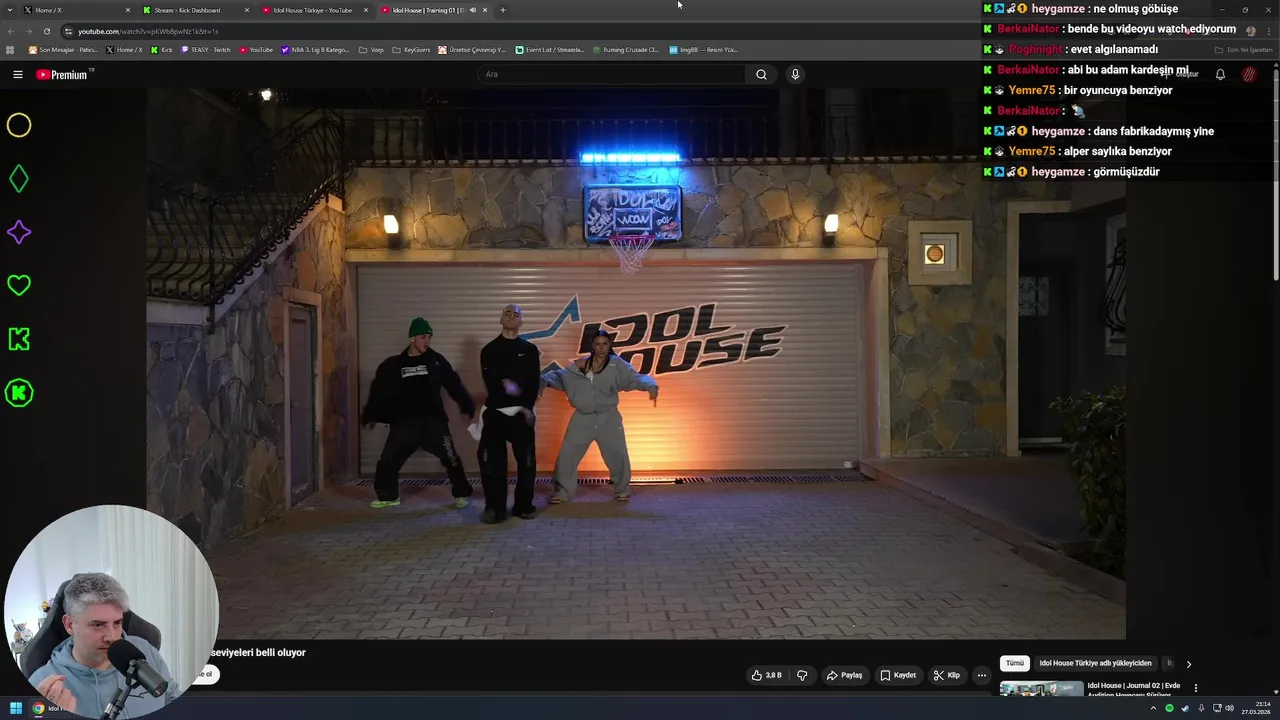Show hidden system tray icons
1280x720 pixels.
coord(1153,708)
